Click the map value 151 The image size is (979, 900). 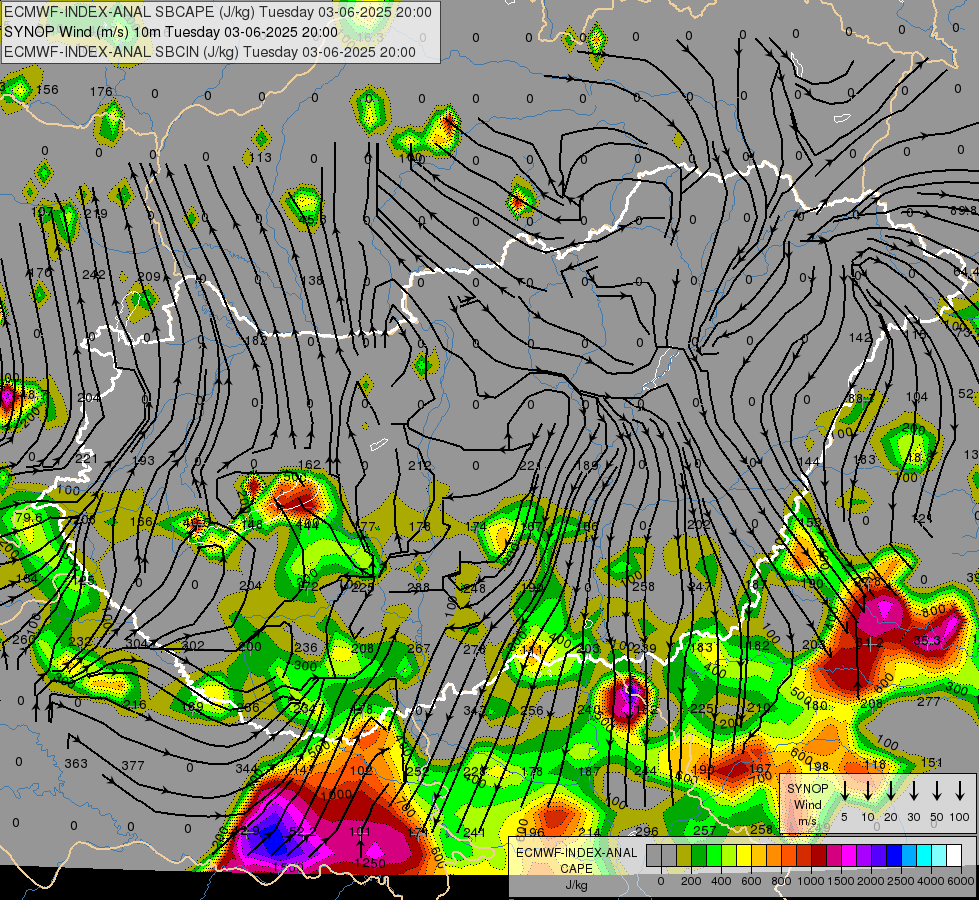pos(932,763)
